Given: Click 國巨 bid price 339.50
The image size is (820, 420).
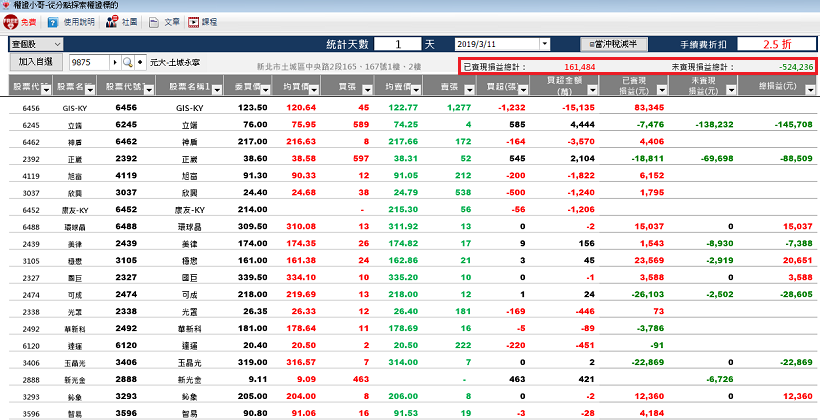Looking at the screenshot, I should coord(251,277).
